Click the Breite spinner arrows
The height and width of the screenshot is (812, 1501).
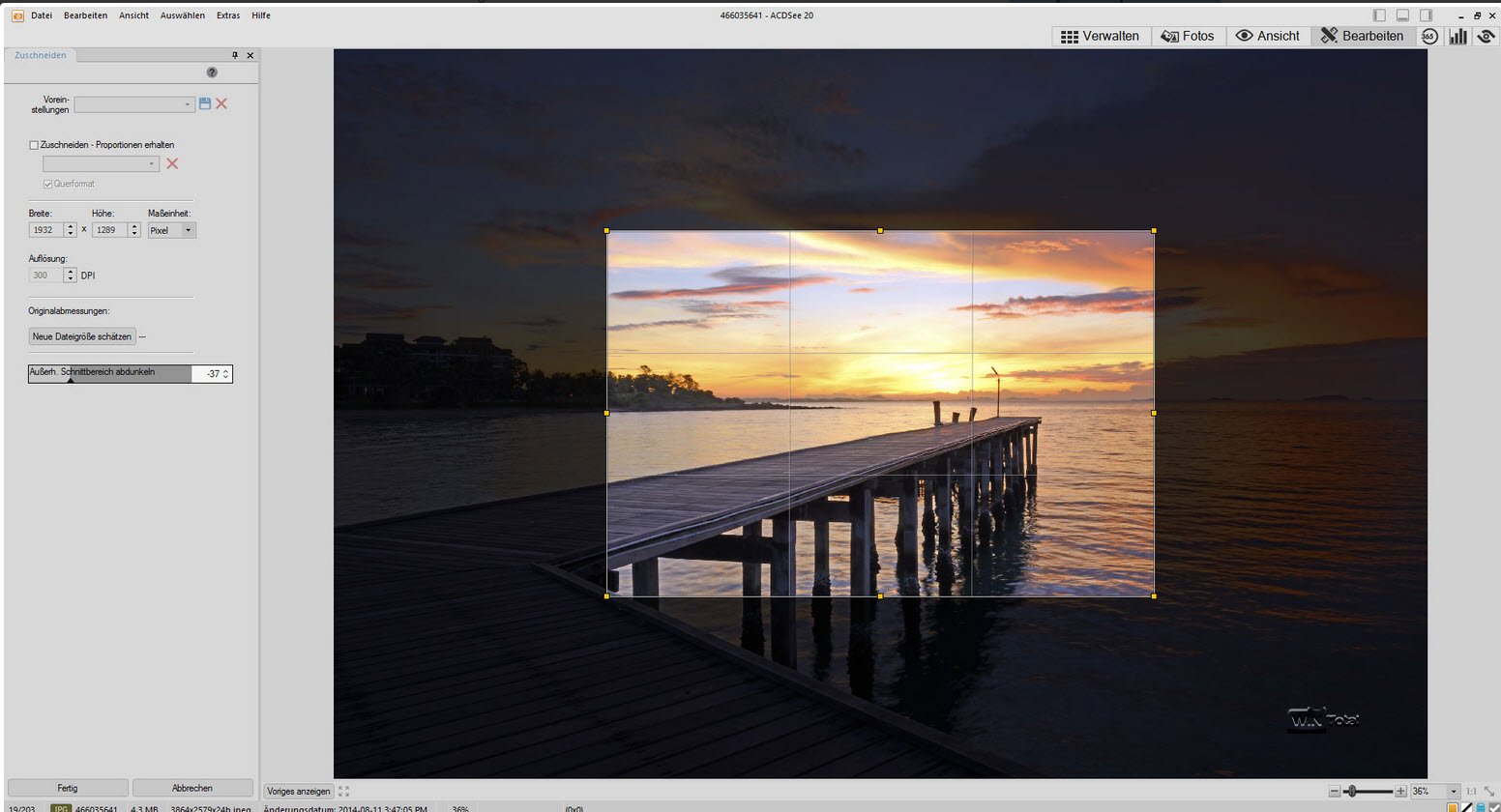click(70, 230)
